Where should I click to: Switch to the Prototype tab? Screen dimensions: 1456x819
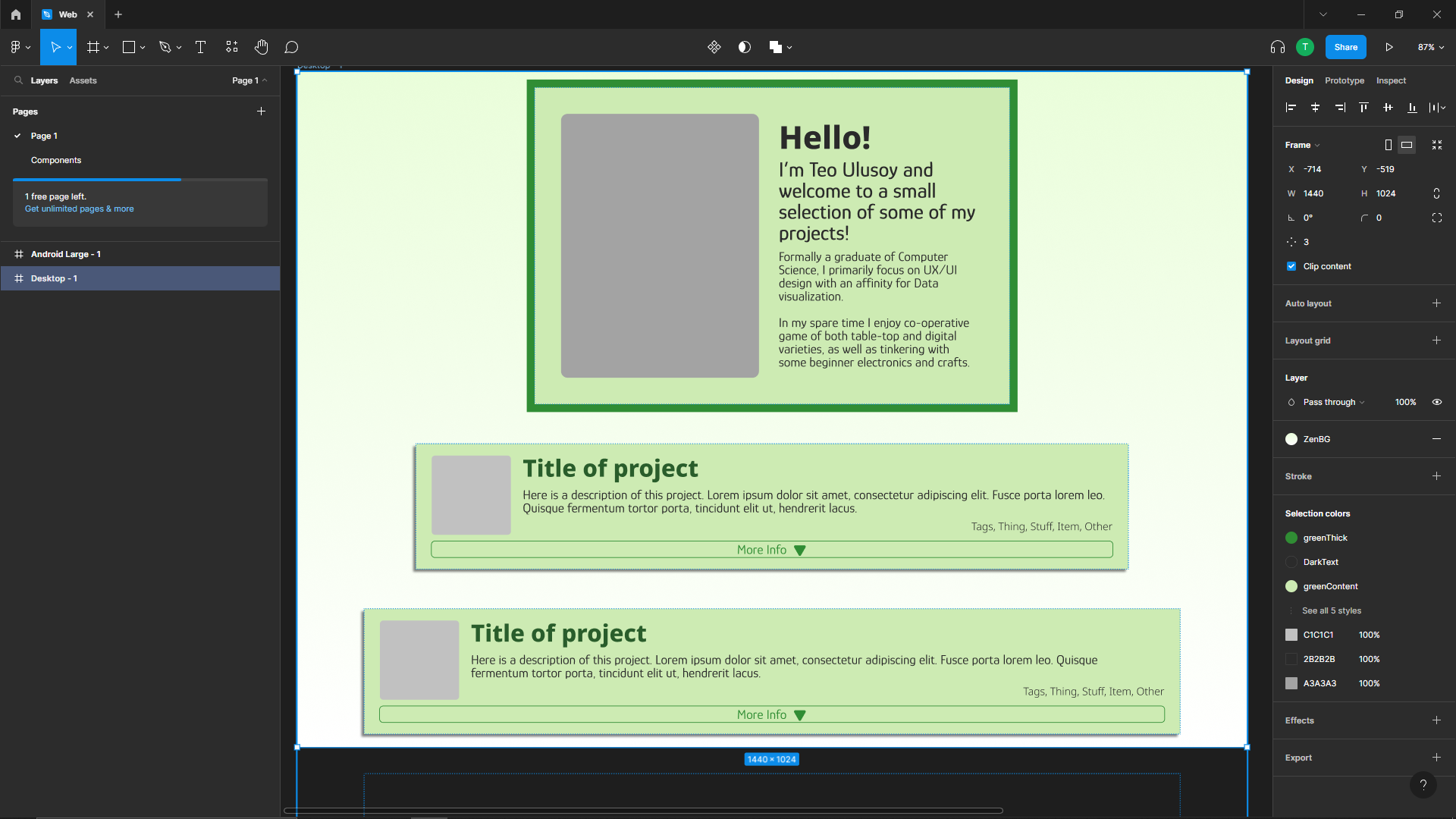(1344, 80)
